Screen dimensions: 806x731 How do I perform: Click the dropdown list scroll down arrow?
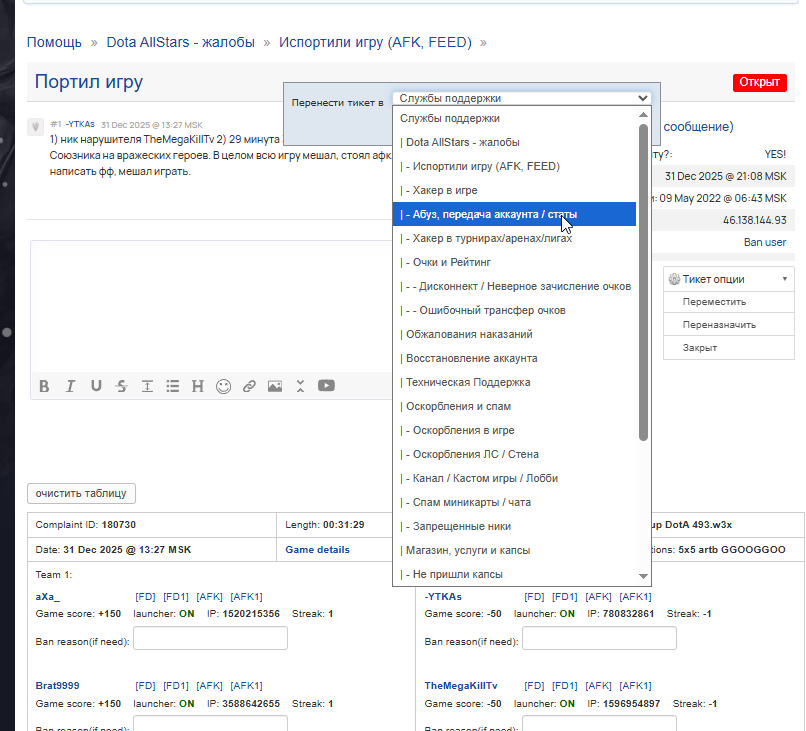pyautogui.click(x=643, y=576)
